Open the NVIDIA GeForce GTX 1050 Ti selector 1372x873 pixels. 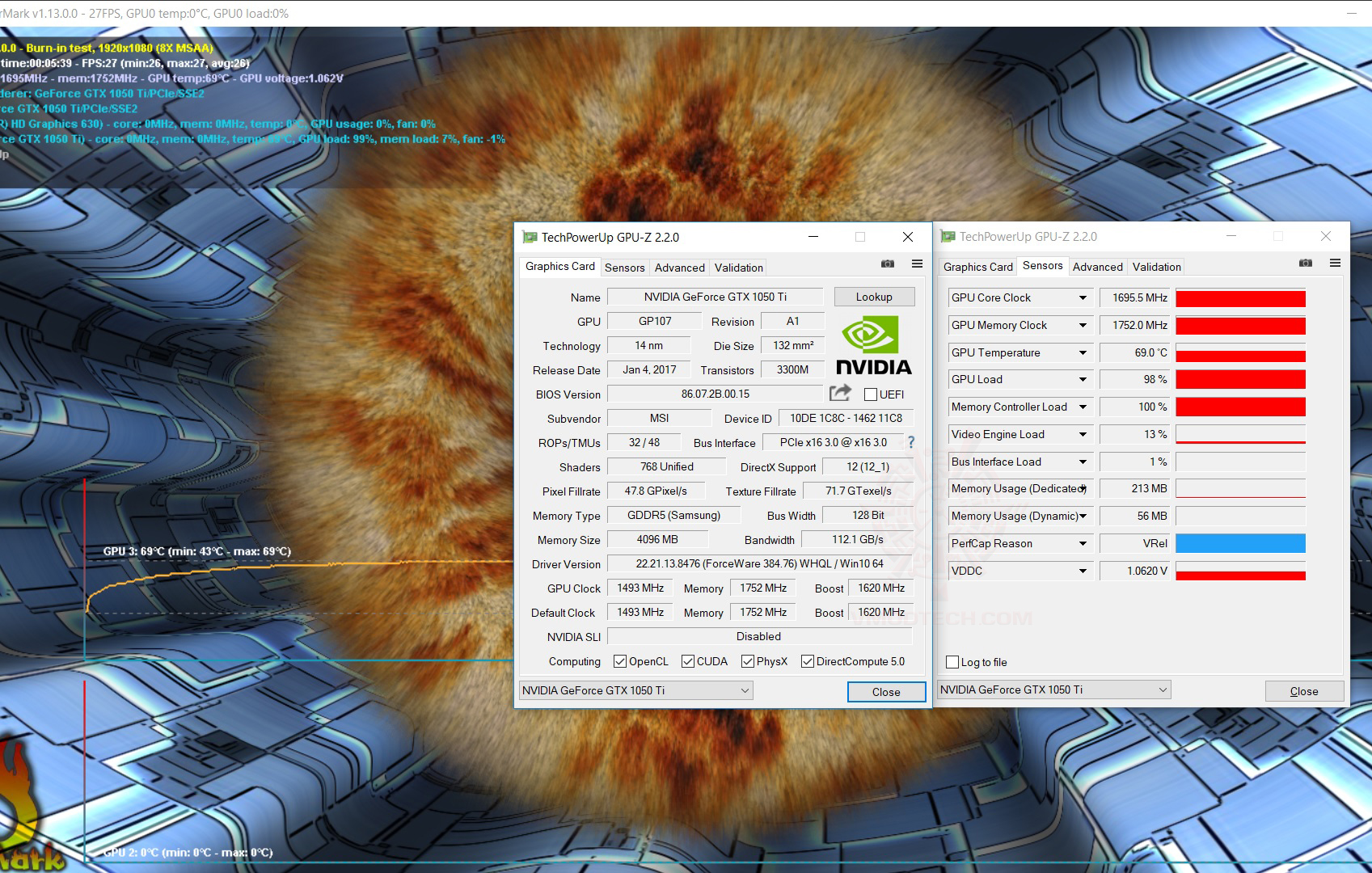(x=635, y=690)
